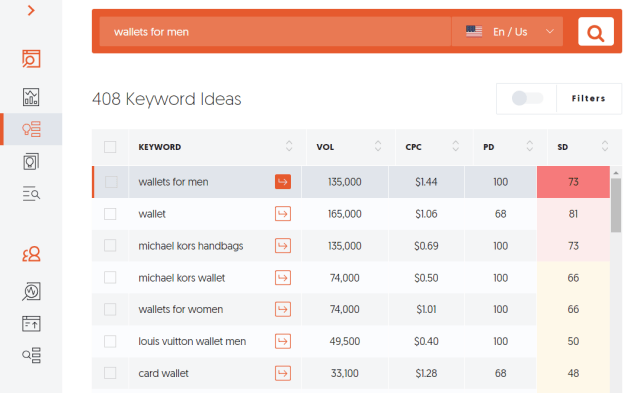Click the arrow icon for 'wallets for women'
This screenshot has width=640, height=393.
283,309
